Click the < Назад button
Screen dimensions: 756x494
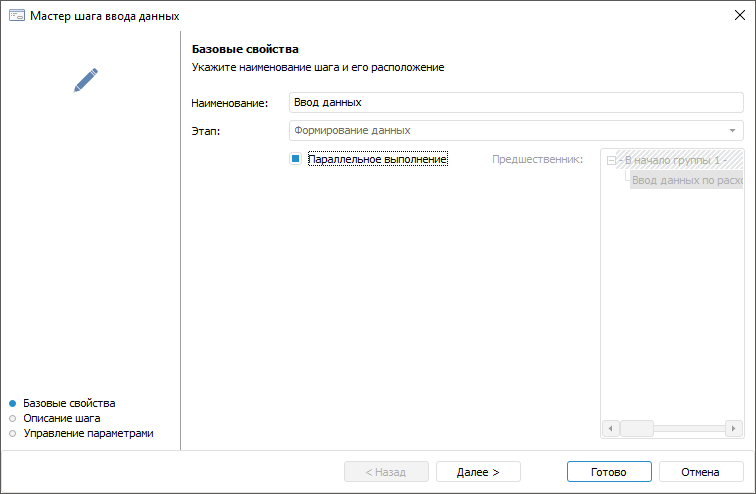[x=386, y=472]
